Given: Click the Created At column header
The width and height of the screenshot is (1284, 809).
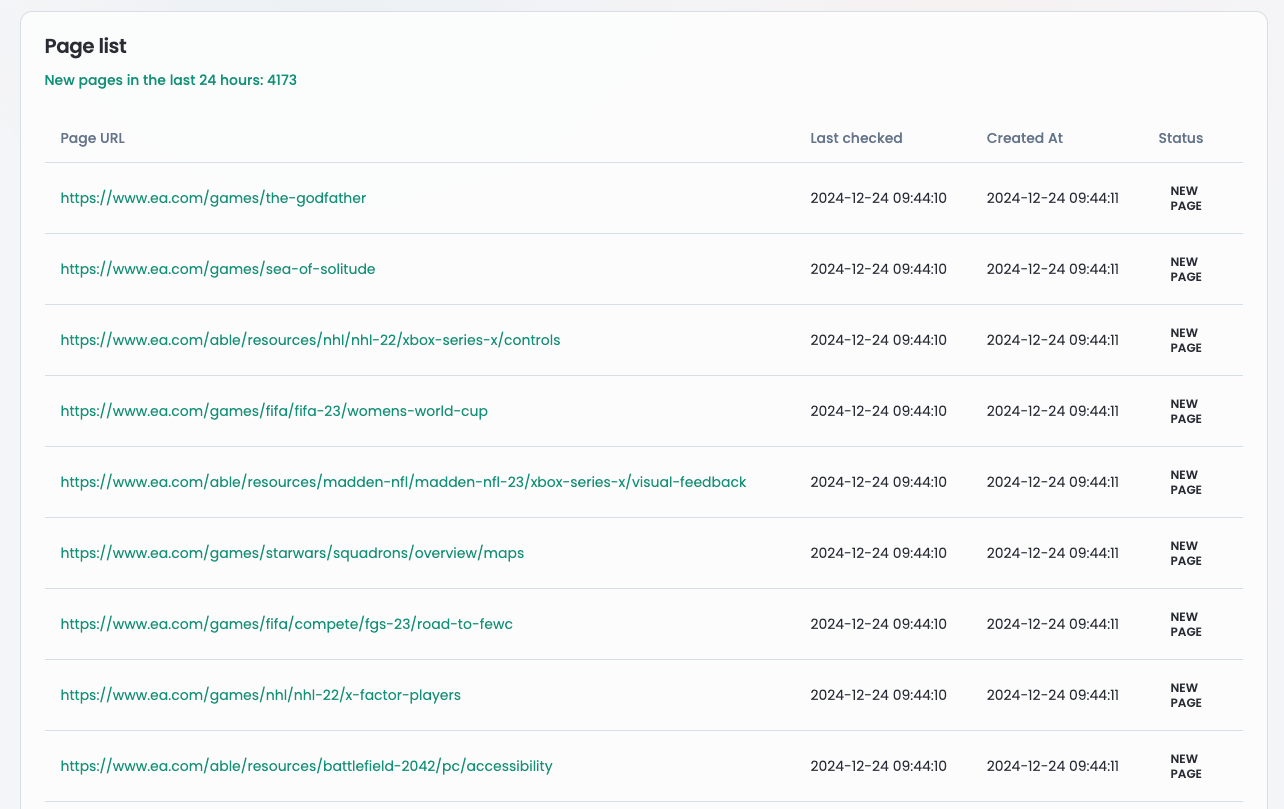Looking at the screenshot, I should click(1024, 138).
